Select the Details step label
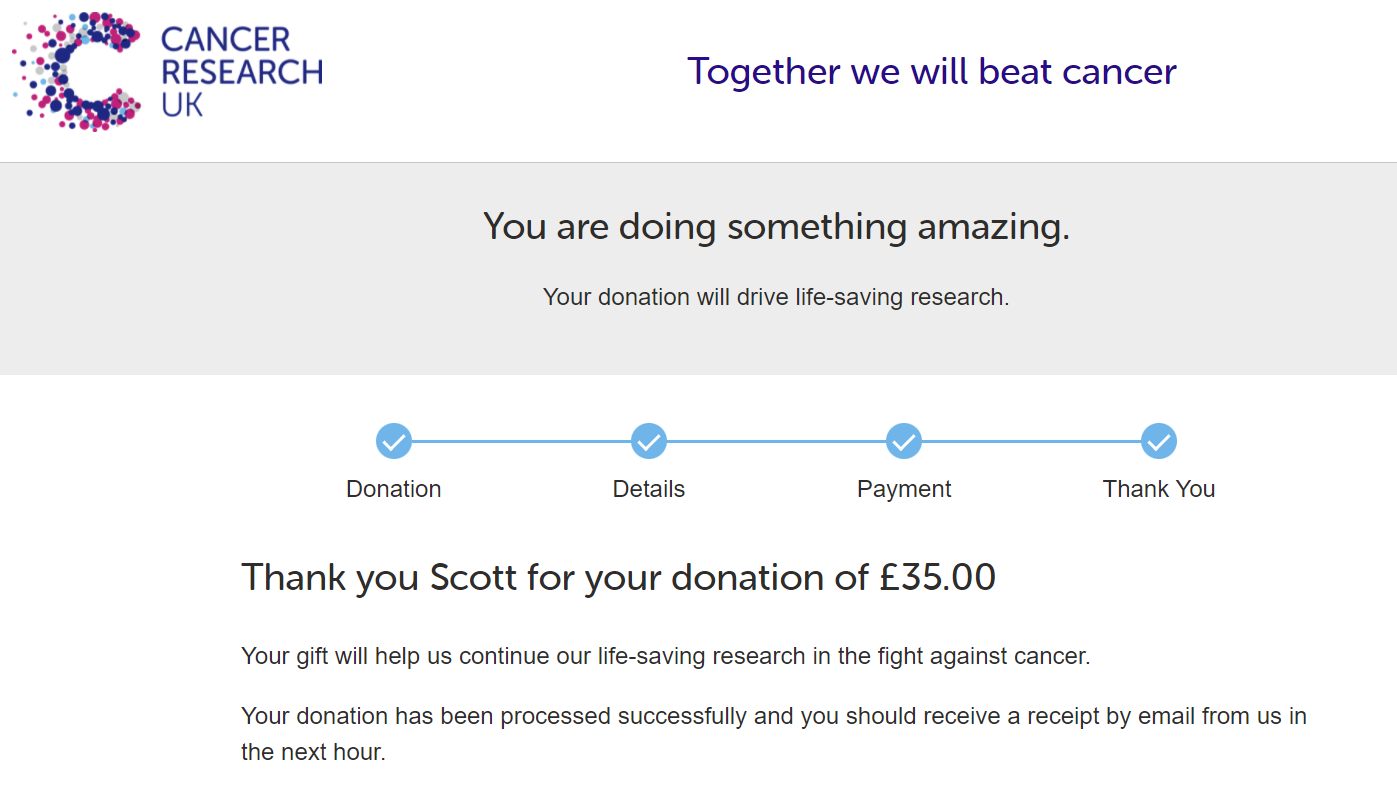The image size is (1397, 808). (649, 489)
